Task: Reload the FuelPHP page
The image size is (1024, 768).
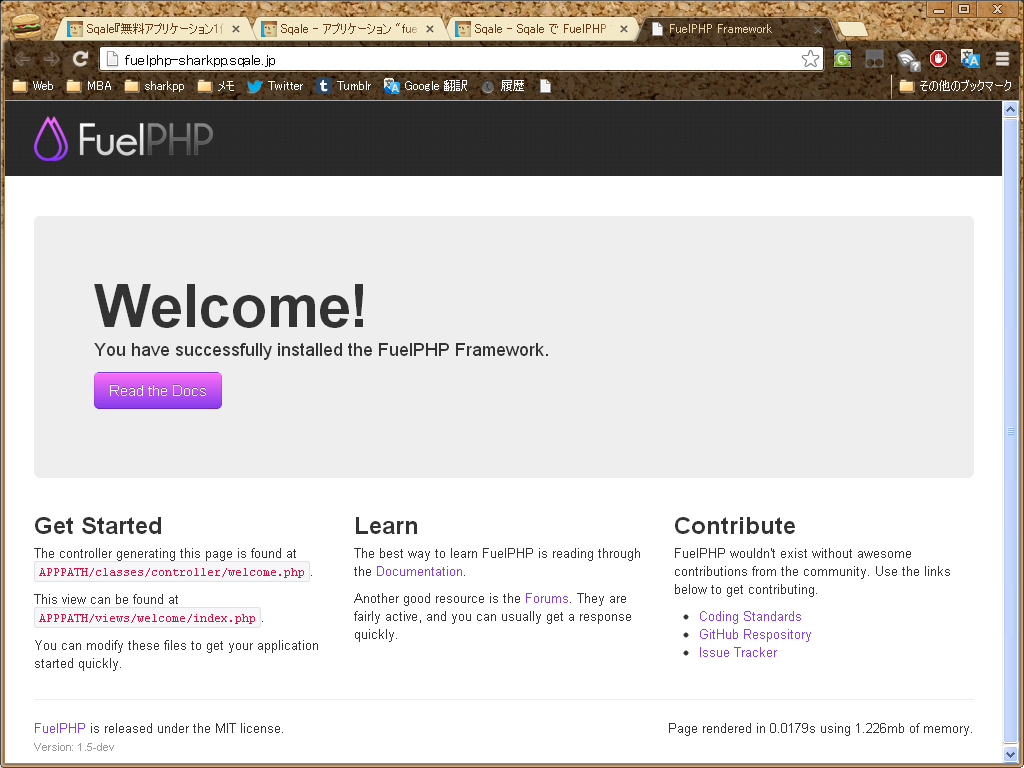Action: tap(80, 59)
